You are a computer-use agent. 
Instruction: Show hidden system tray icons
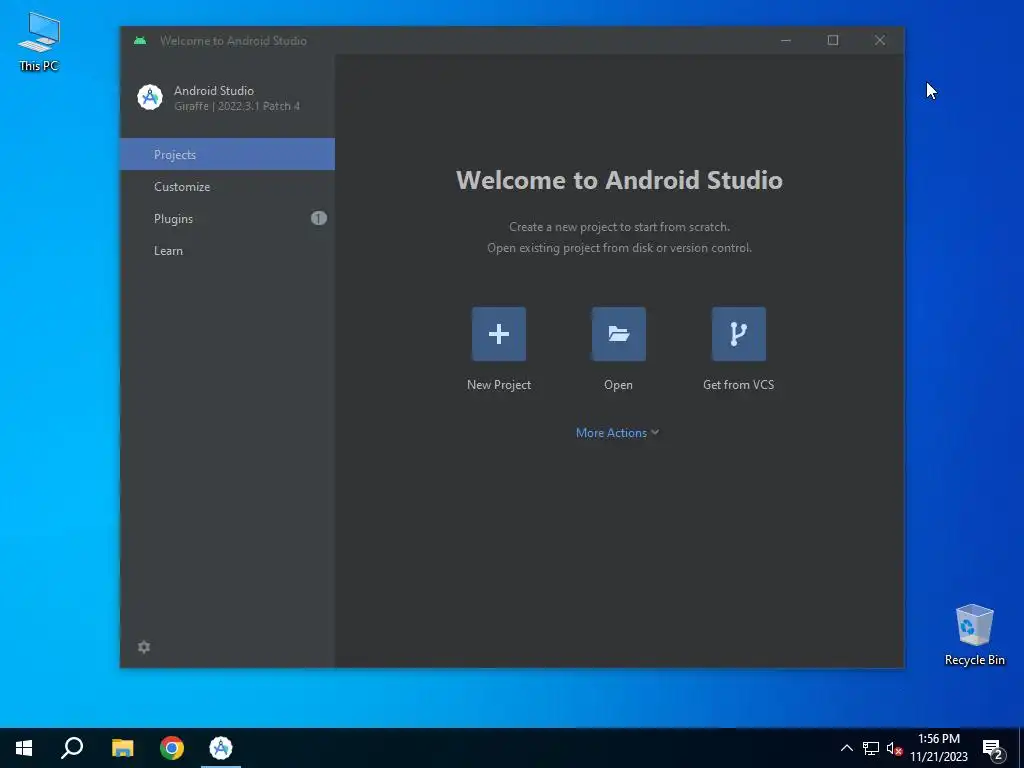pyautogui.click(x=846, y=748)
